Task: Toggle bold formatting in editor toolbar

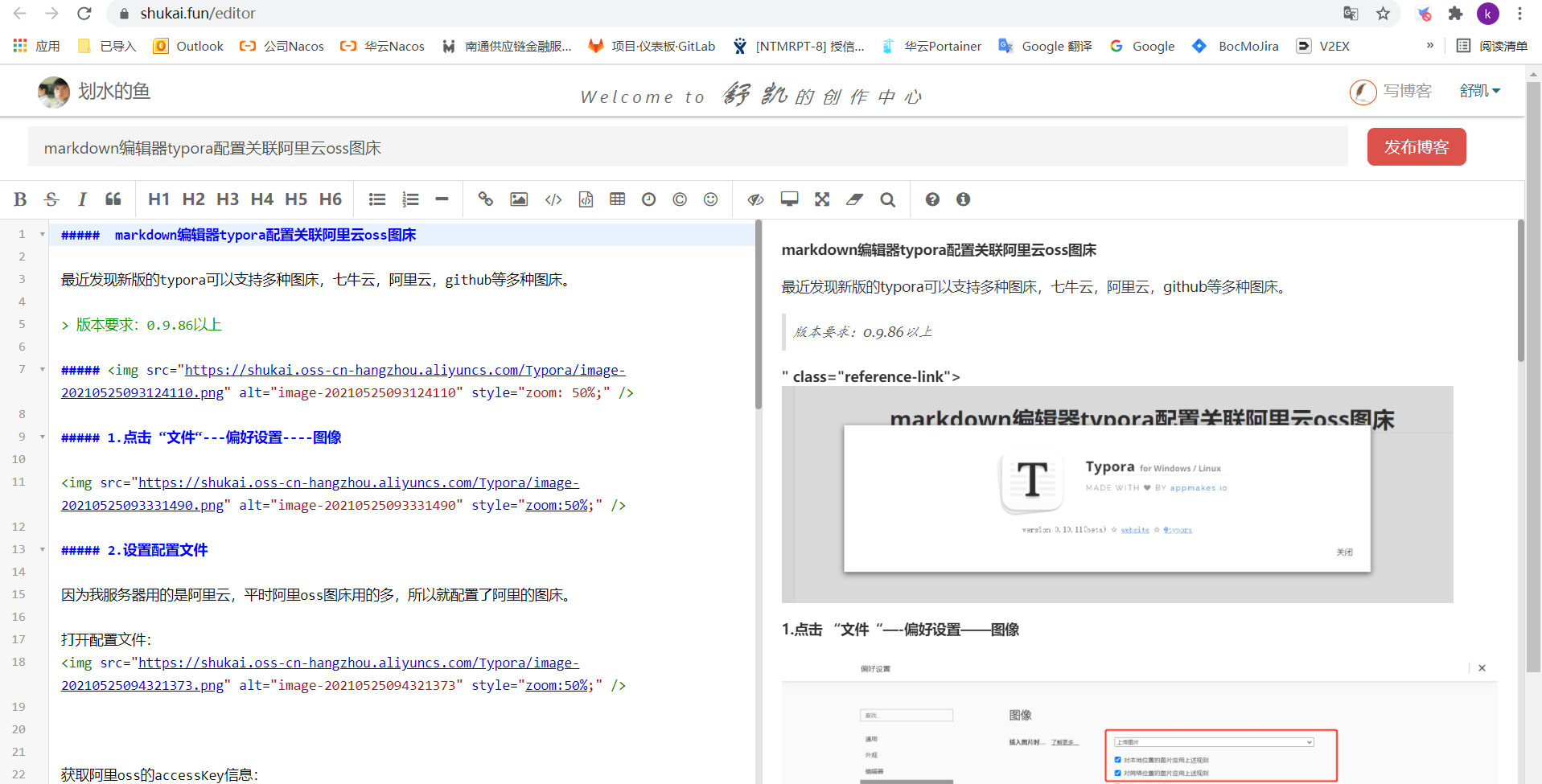Action: coord(21,199)
